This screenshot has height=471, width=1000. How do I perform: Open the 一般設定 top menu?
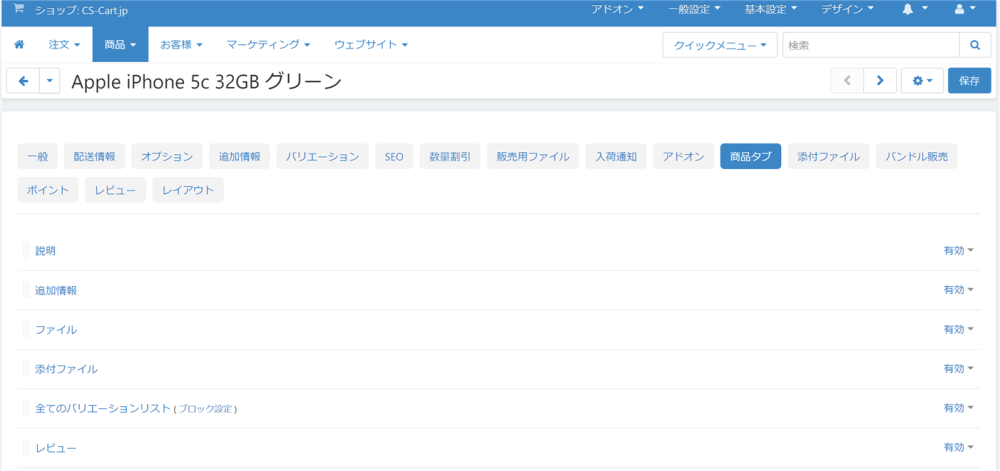click(x=695, y=9)
